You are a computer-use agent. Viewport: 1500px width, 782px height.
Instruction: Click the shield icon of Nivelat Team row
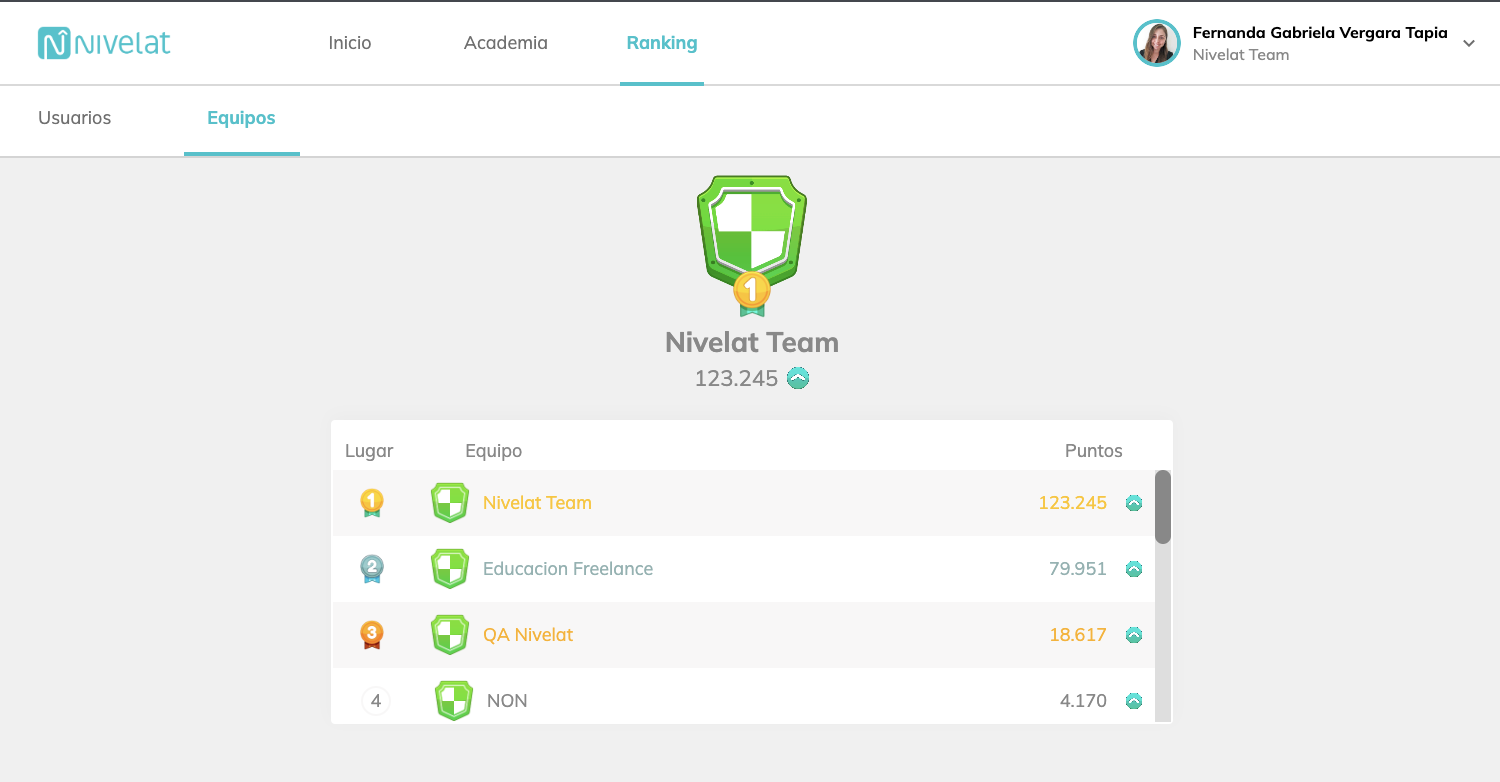(450, 503)
